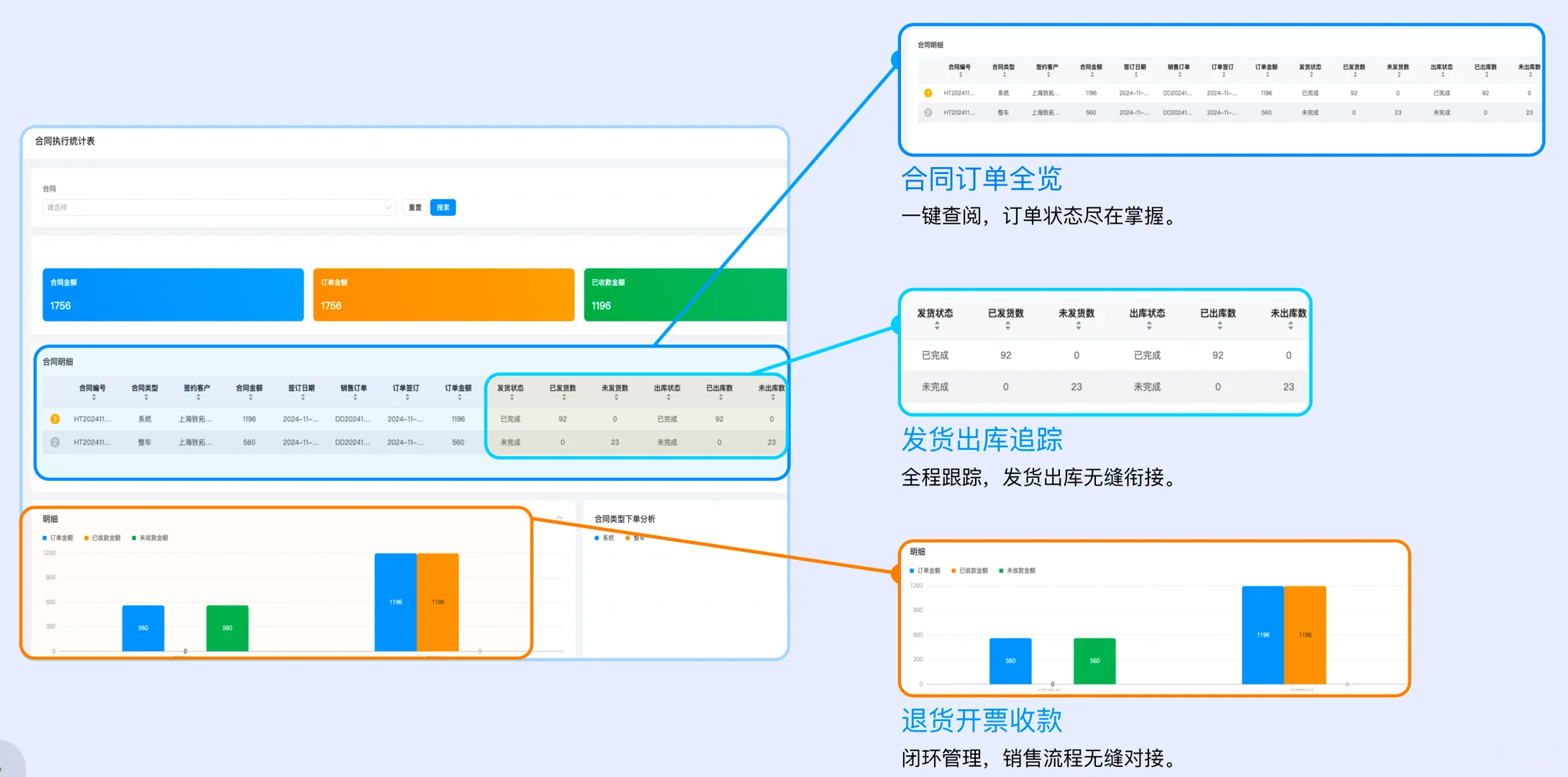Click the blue 合同金额 1756 summary card
This screenshot has height=777, width=1568.
(173, 294)
